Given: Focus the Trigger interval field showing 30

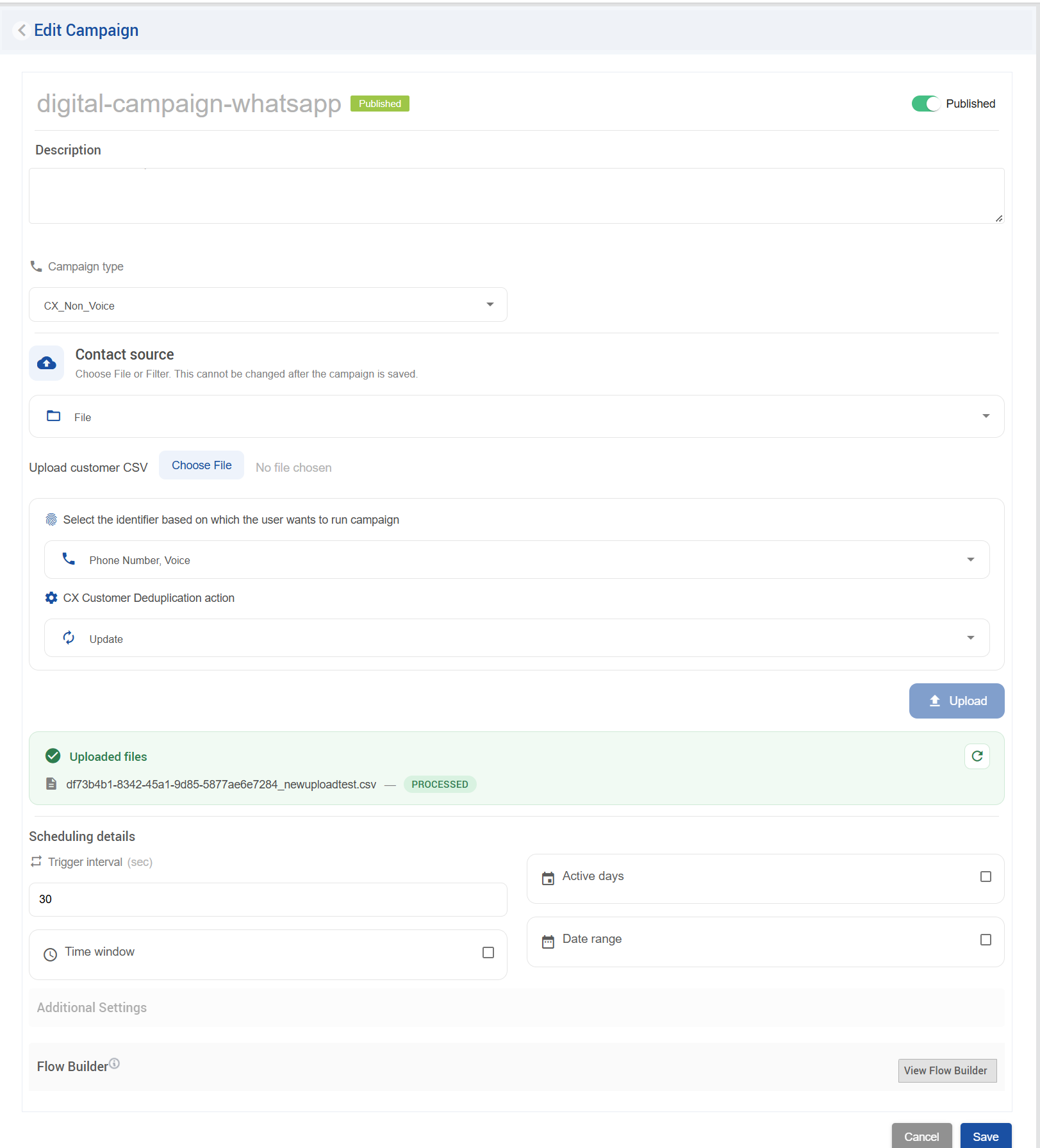Looking at the screenshot, I should point(268,899).
